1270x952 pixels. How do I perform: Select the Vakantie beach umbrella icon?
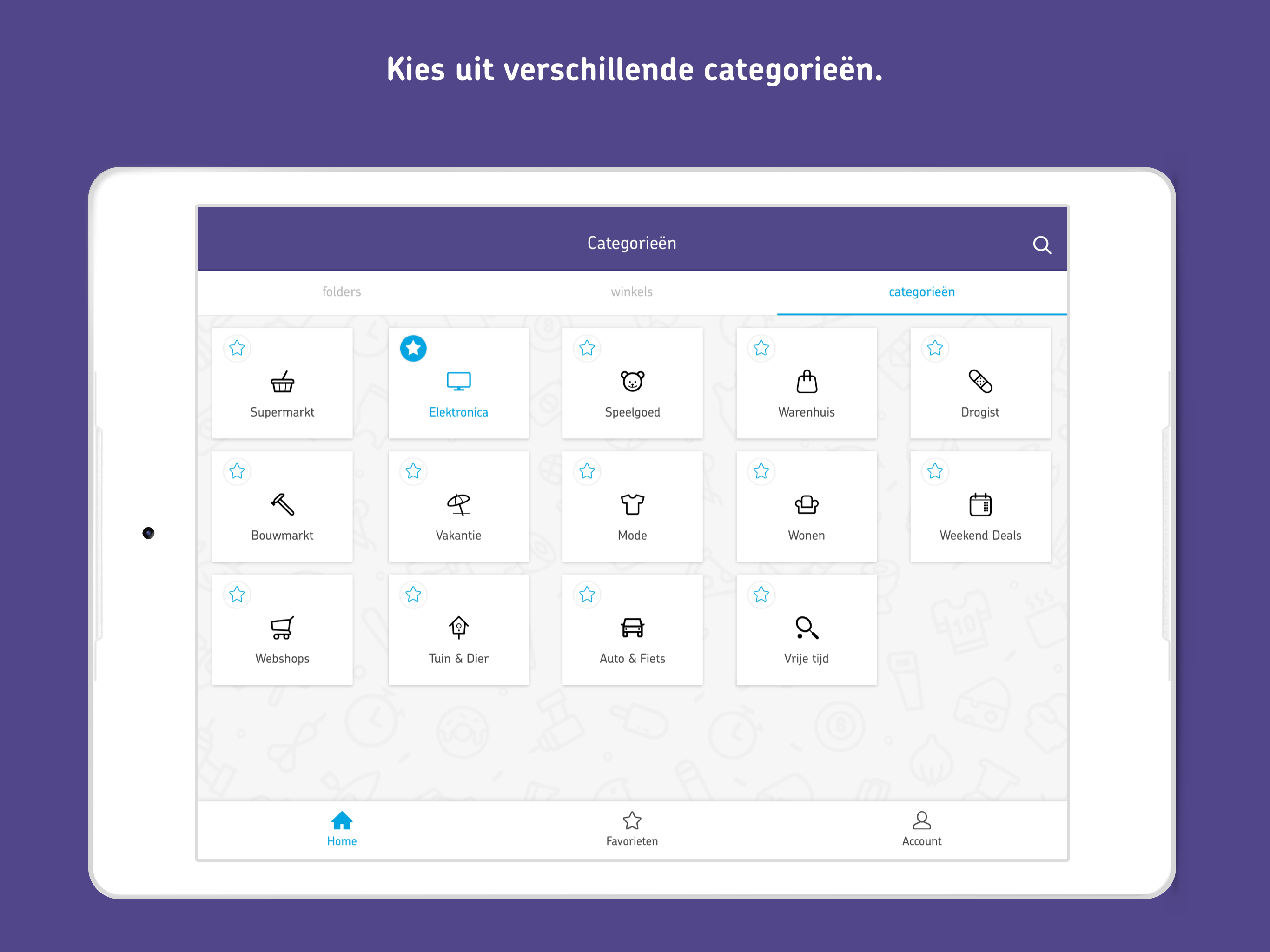click(458, 505)
